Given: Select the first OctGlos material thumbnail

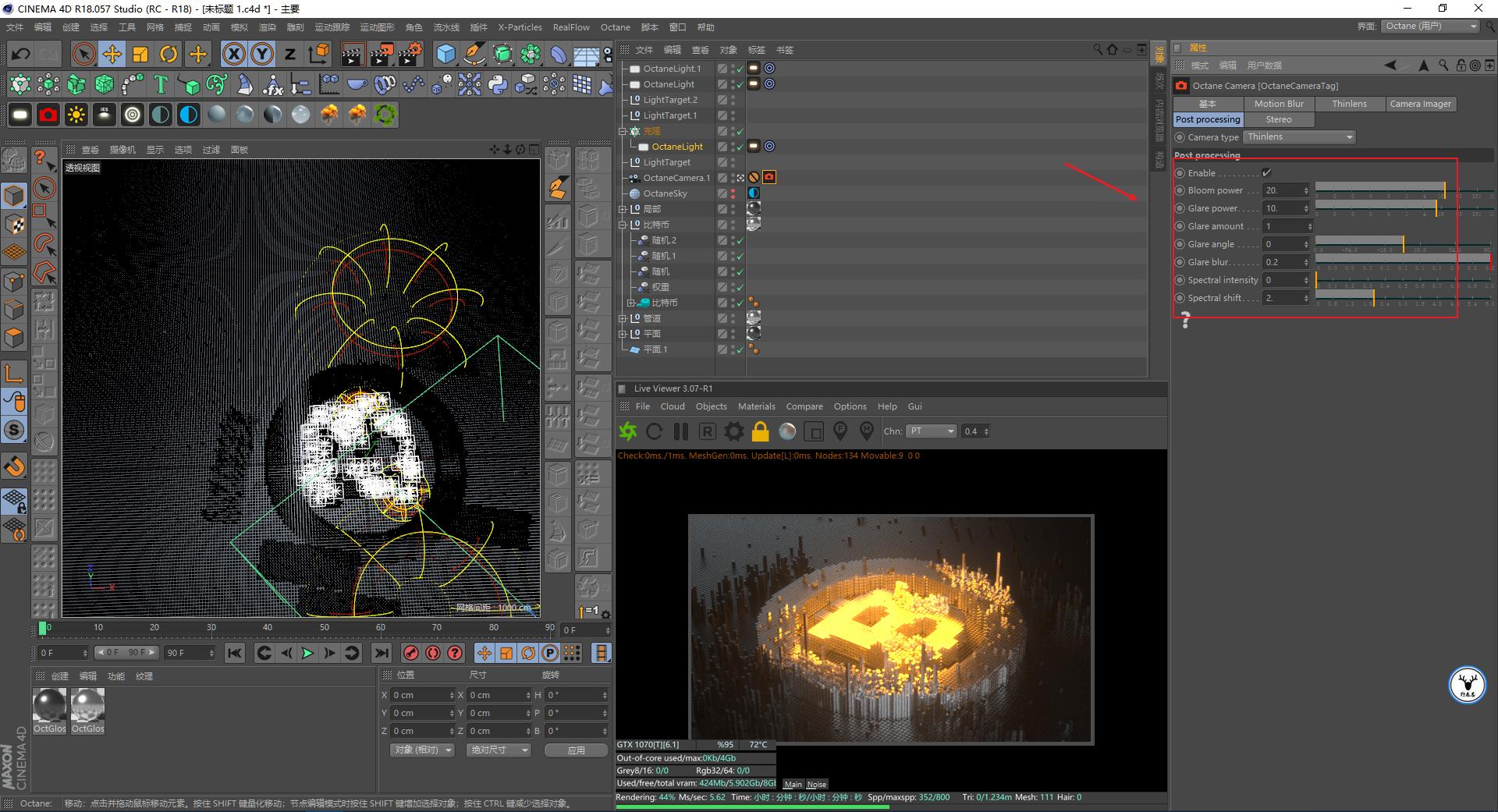Looking at the screenshot, I should tap(49, 706).
